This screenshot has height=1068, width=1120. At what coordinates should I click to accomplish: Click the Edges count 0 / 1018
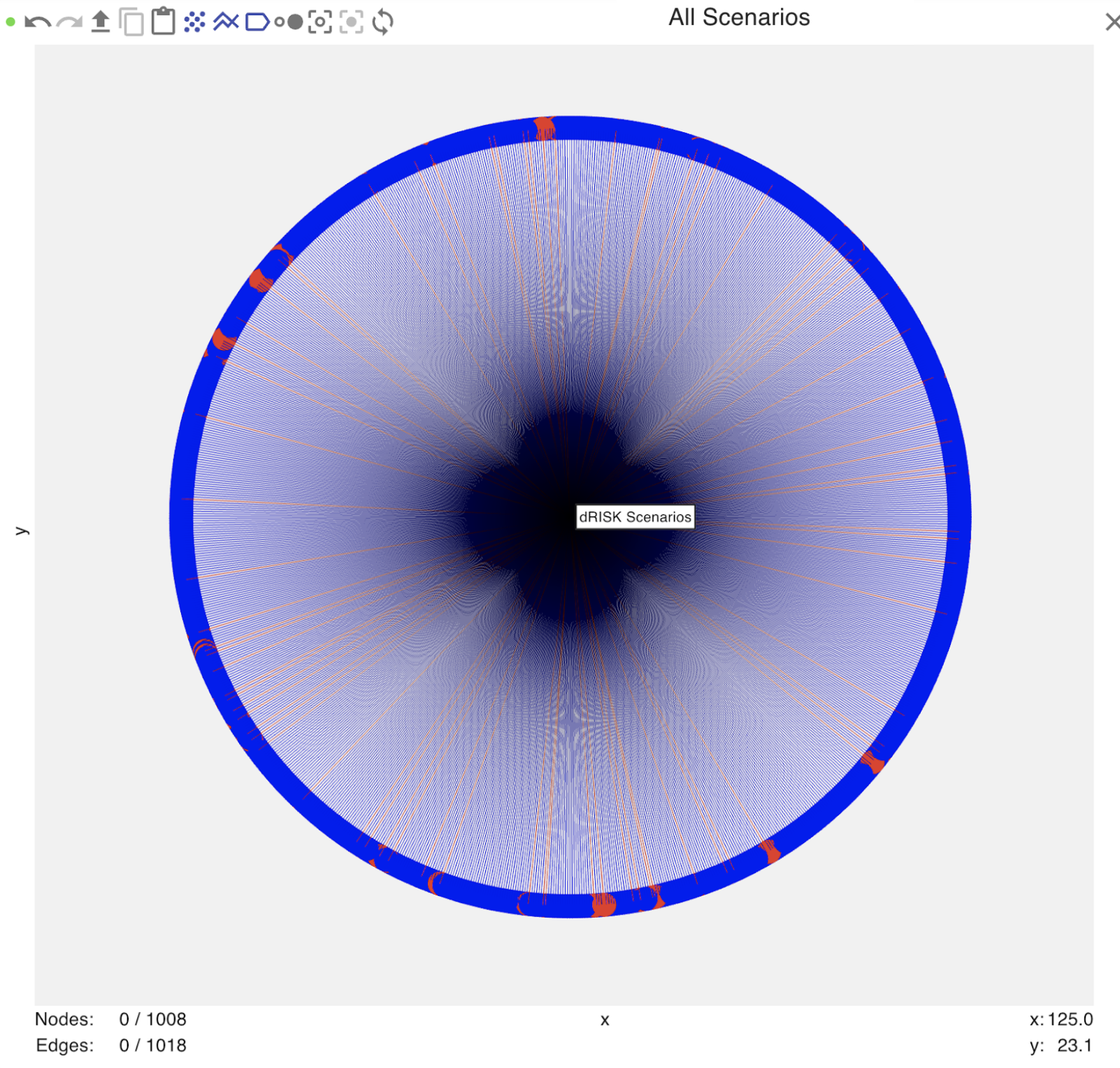152,1046
